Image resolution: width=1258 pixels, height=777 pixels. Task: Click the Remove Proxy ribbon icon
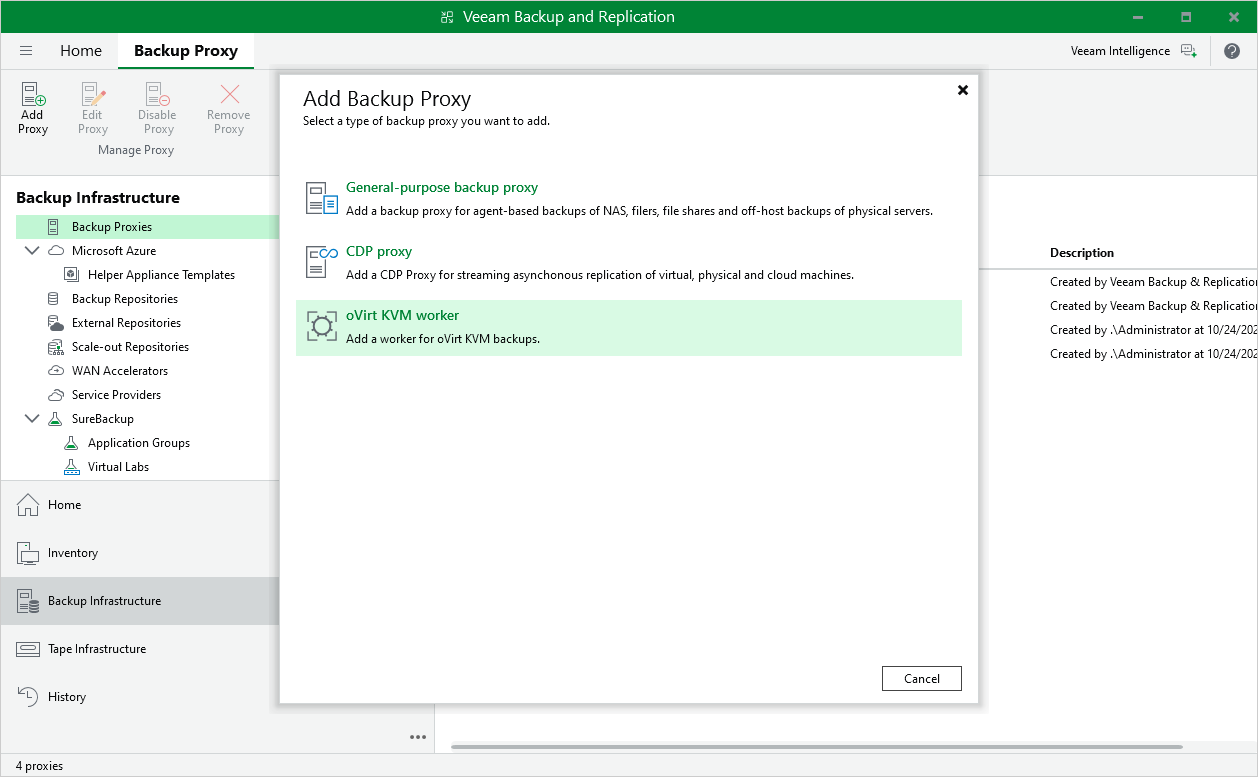tap(229, 95)
